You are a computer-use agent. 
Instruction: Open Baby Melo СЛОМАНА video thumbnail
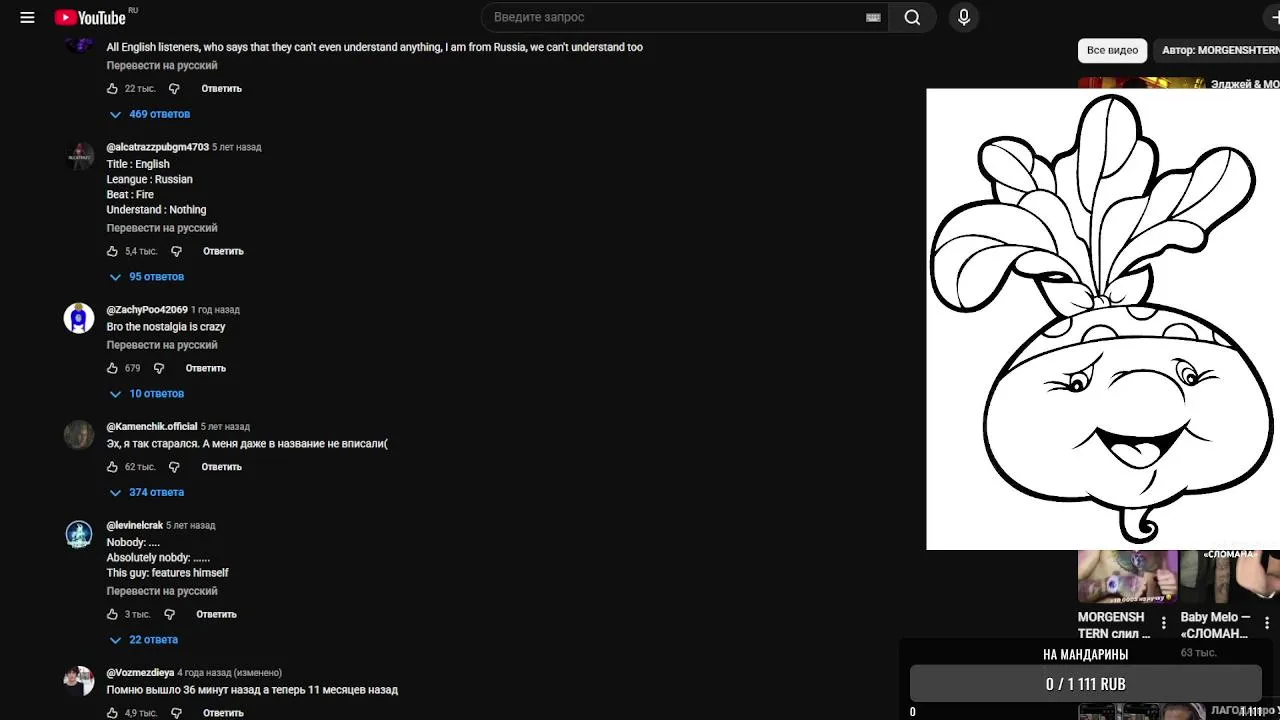click(x=1230, y=576)
